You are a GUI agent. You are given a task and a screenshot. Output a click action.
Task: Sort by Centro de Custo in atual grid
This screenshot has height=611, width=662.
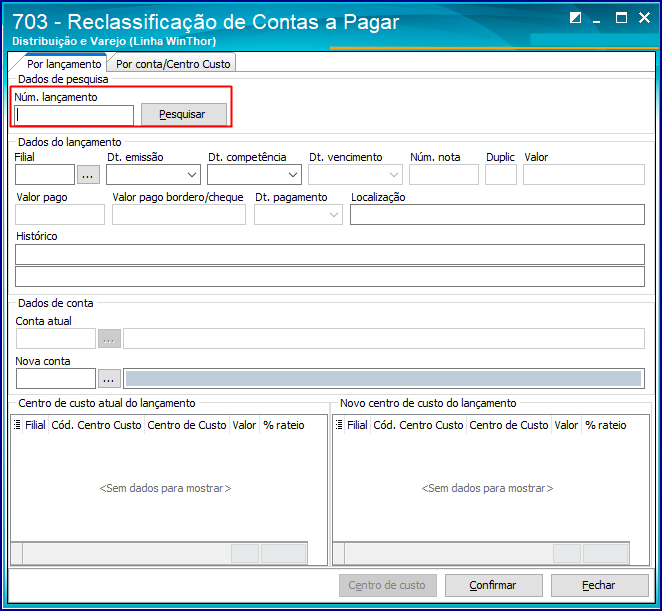tap(187, 425)
